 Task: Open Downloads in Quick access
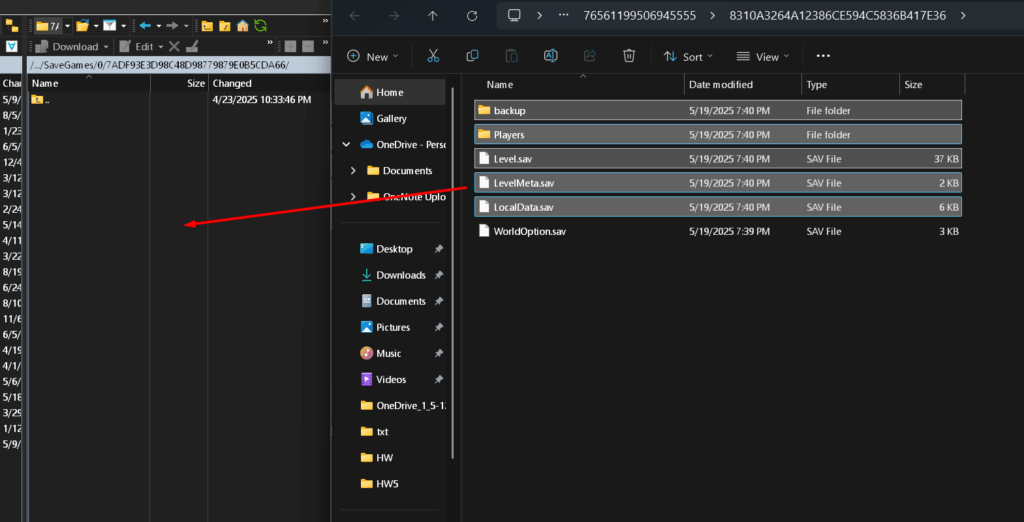click(400, 275)
